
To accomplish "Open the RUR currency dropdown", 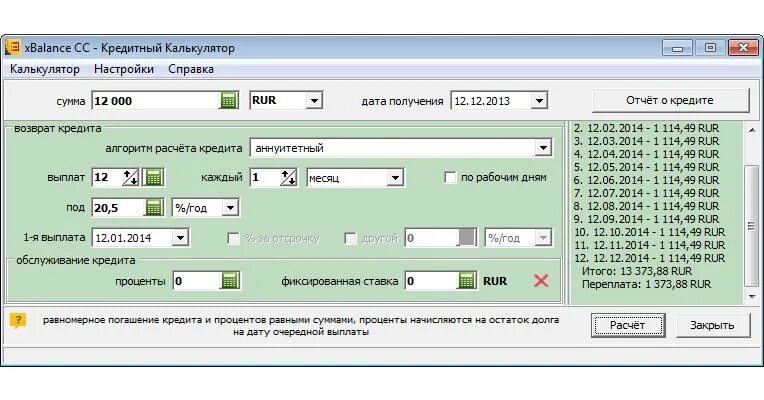I will [x=314, y=100].
